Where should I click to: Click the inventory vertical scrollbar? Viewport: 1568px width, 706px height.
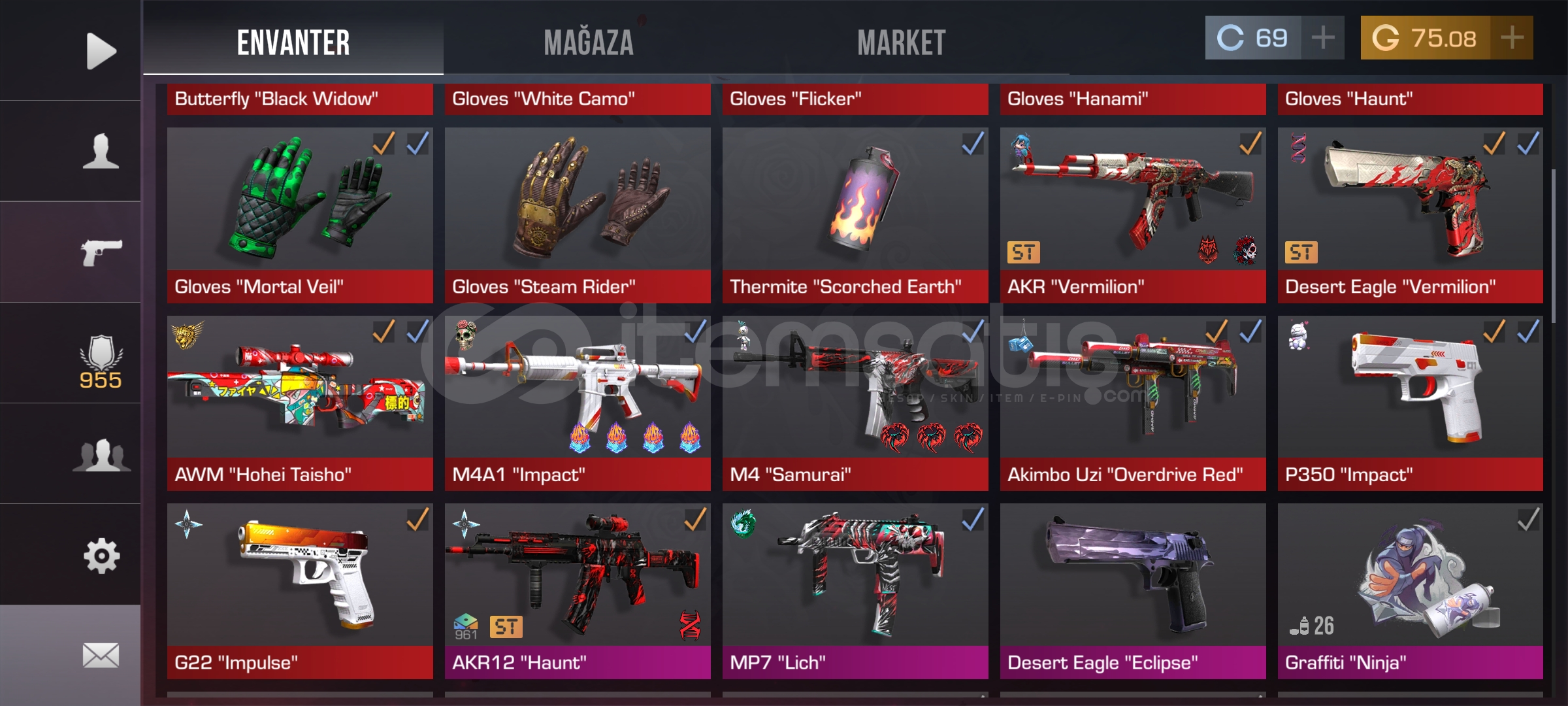pyautogui.click(x=1554, y=245)
